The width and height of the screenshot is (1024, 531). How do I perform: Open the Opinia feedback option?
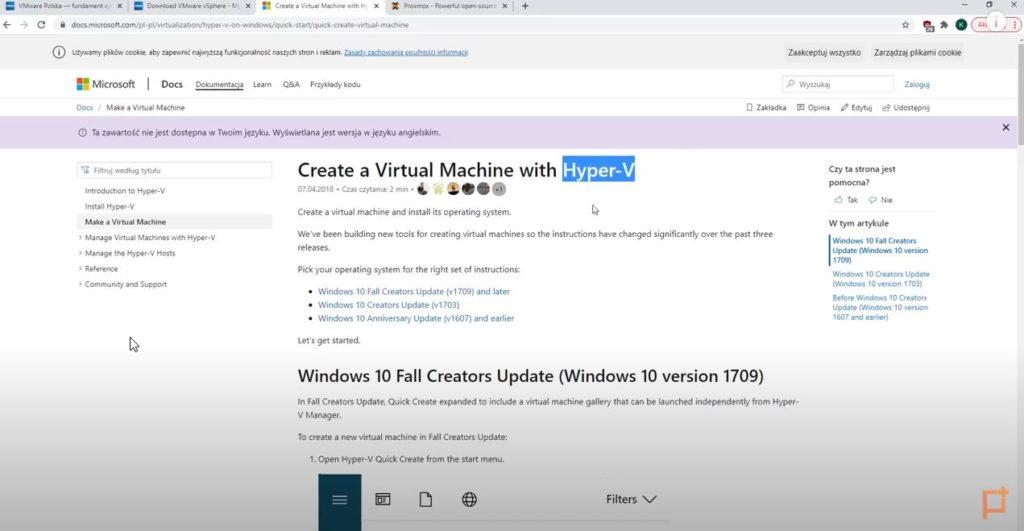[799, 108]
